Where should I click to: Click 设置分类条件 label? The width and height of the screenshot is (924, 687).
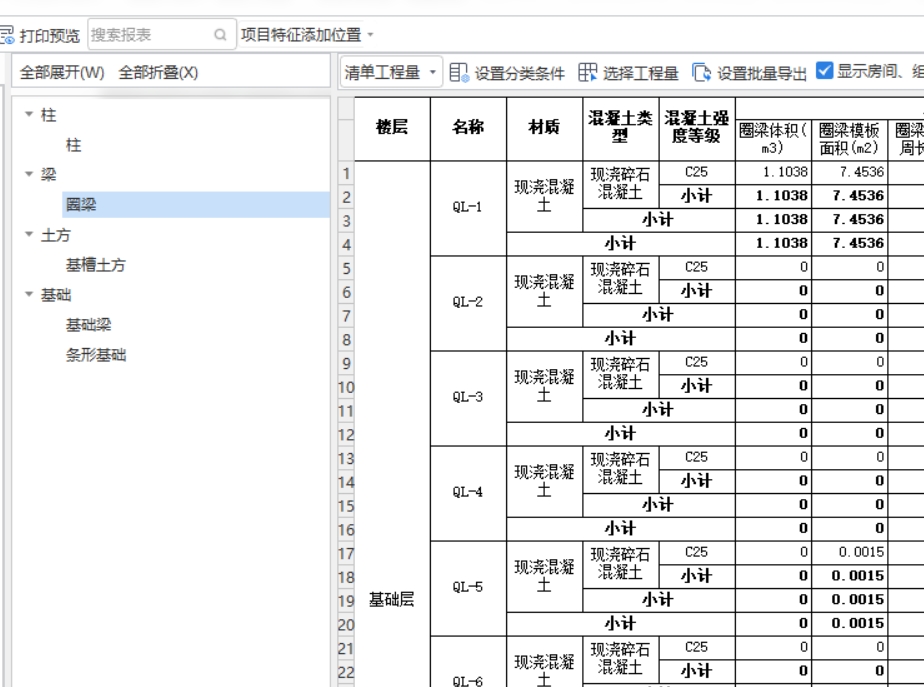pyautogui.click(x=520, y=73)
